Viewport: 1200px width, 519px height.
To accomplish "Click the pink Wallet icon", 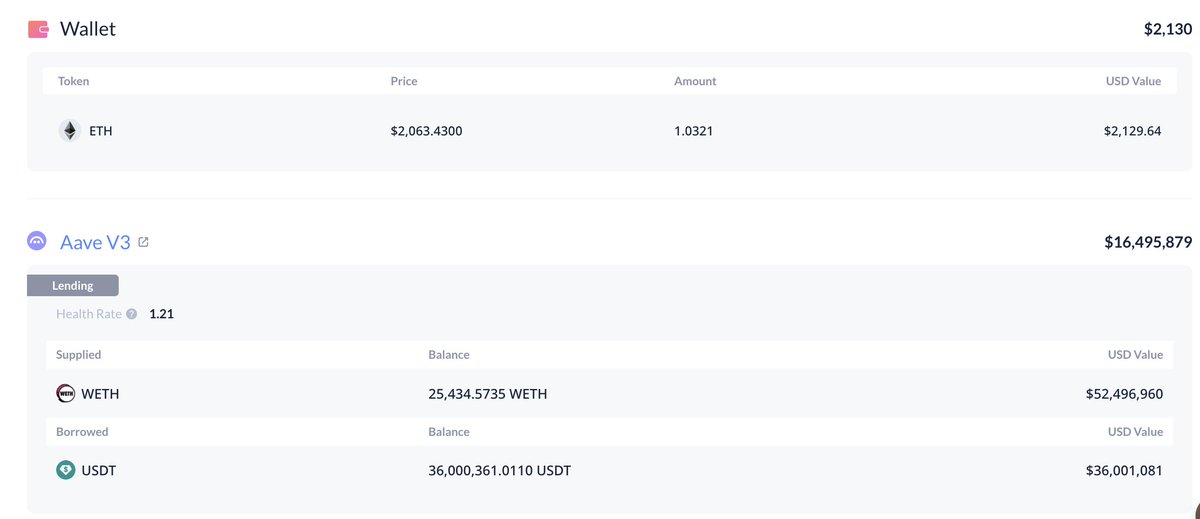I will click(x=38, y=30).
